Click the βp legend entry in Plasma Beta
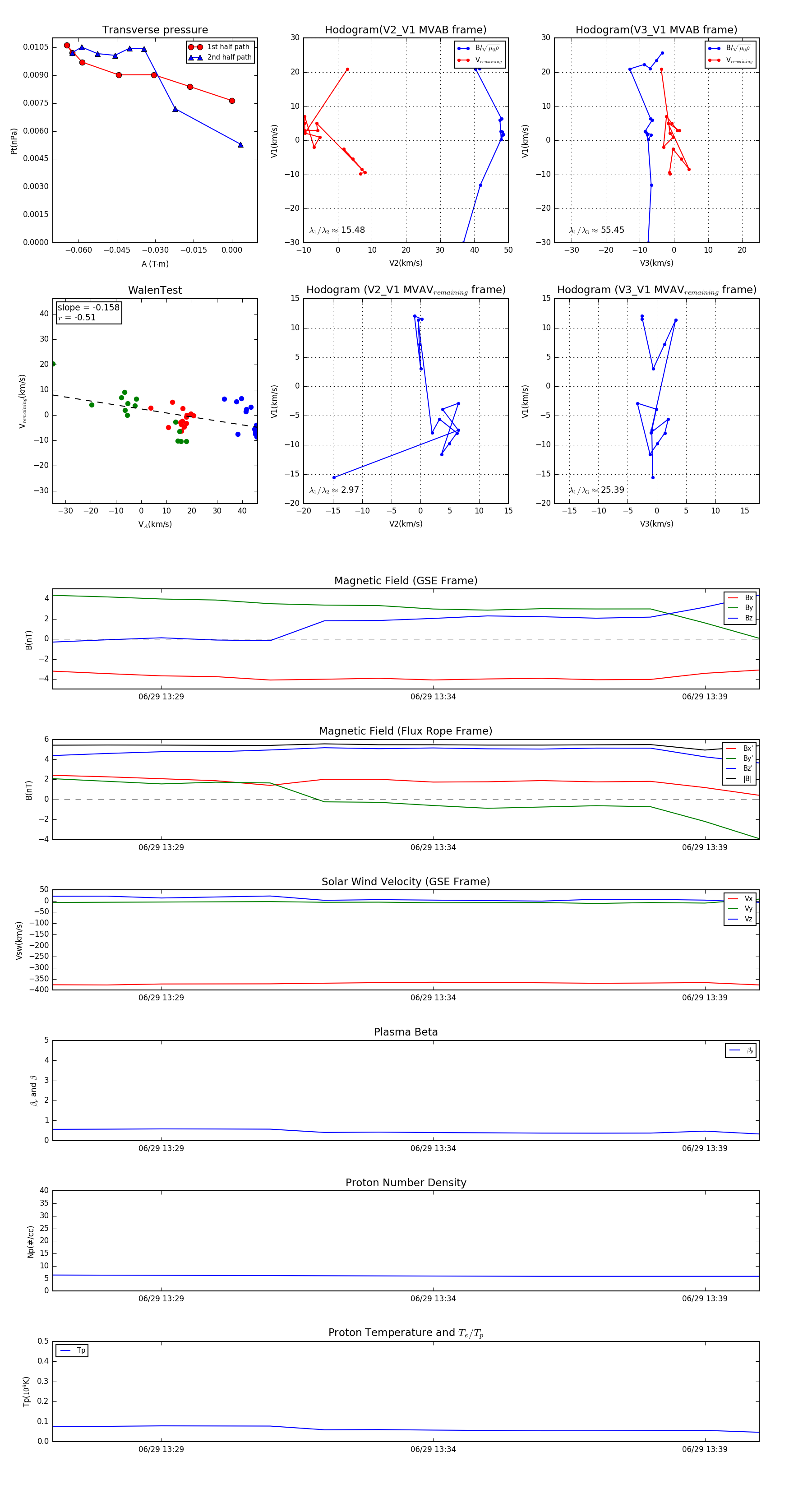 [x=741, y=1050]
